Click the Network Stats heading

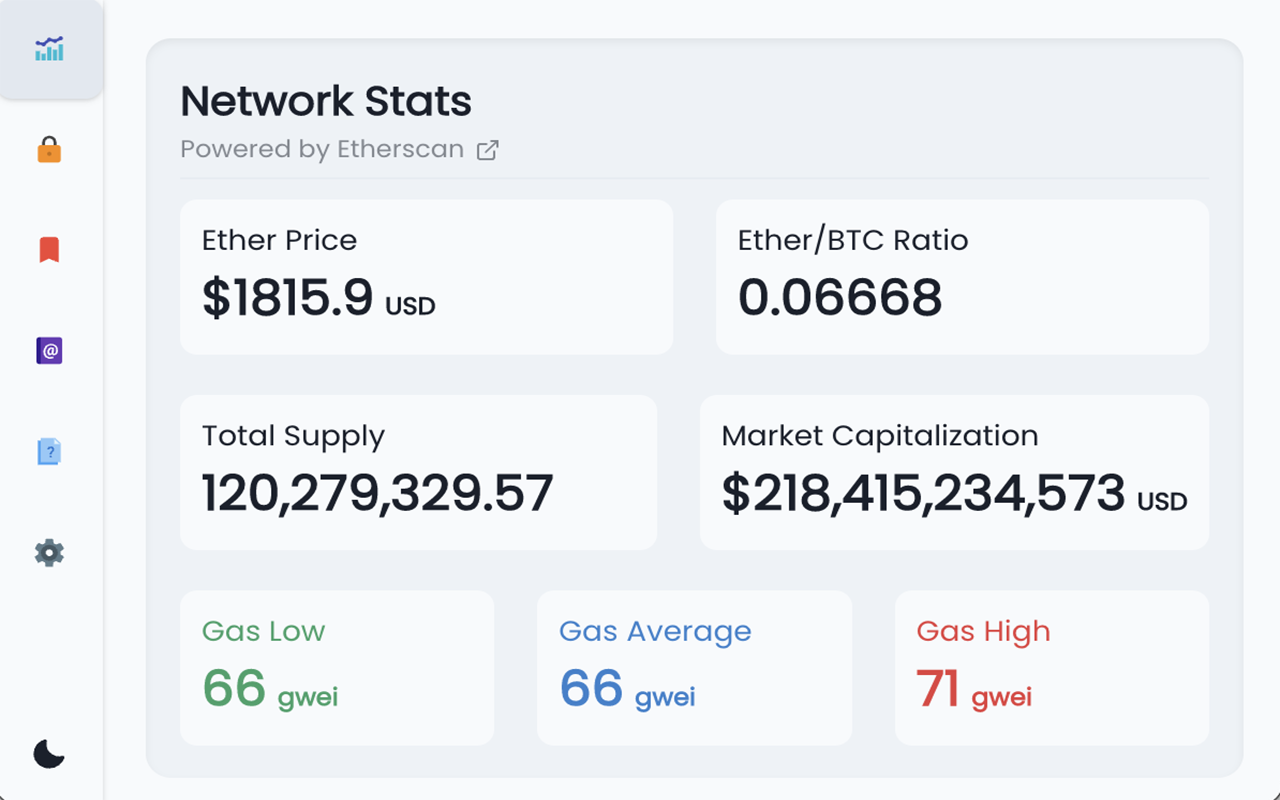click(325, 101)
